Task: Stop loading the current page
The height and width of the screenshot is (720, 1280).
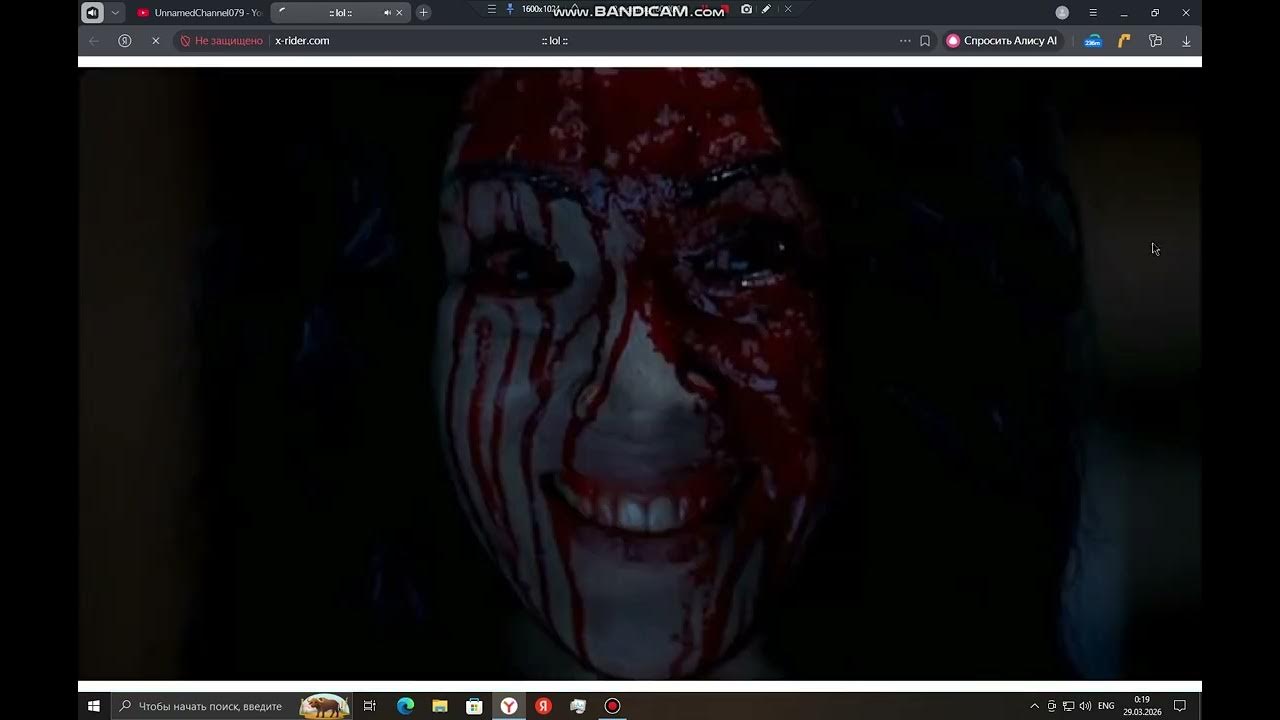Action: tap(155, 41)
